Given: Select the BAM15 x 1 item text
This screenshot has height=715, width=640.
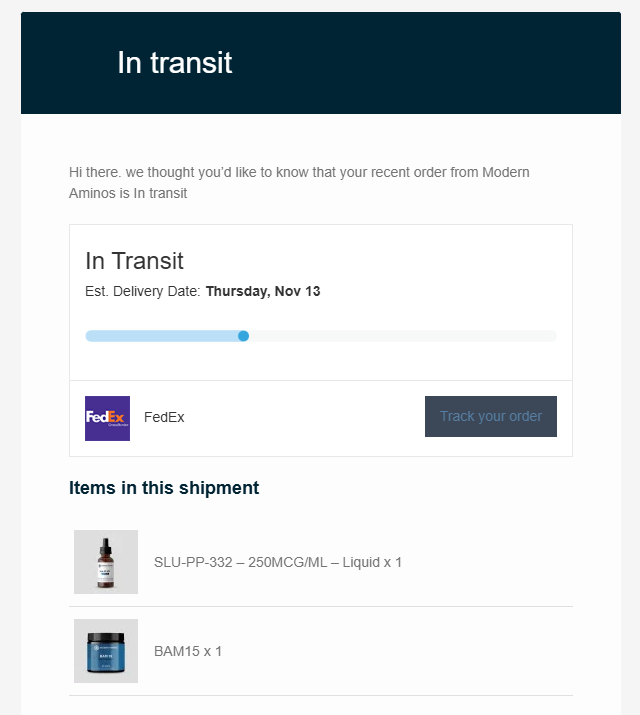Looking at the screenshot, I should [188, 651].
